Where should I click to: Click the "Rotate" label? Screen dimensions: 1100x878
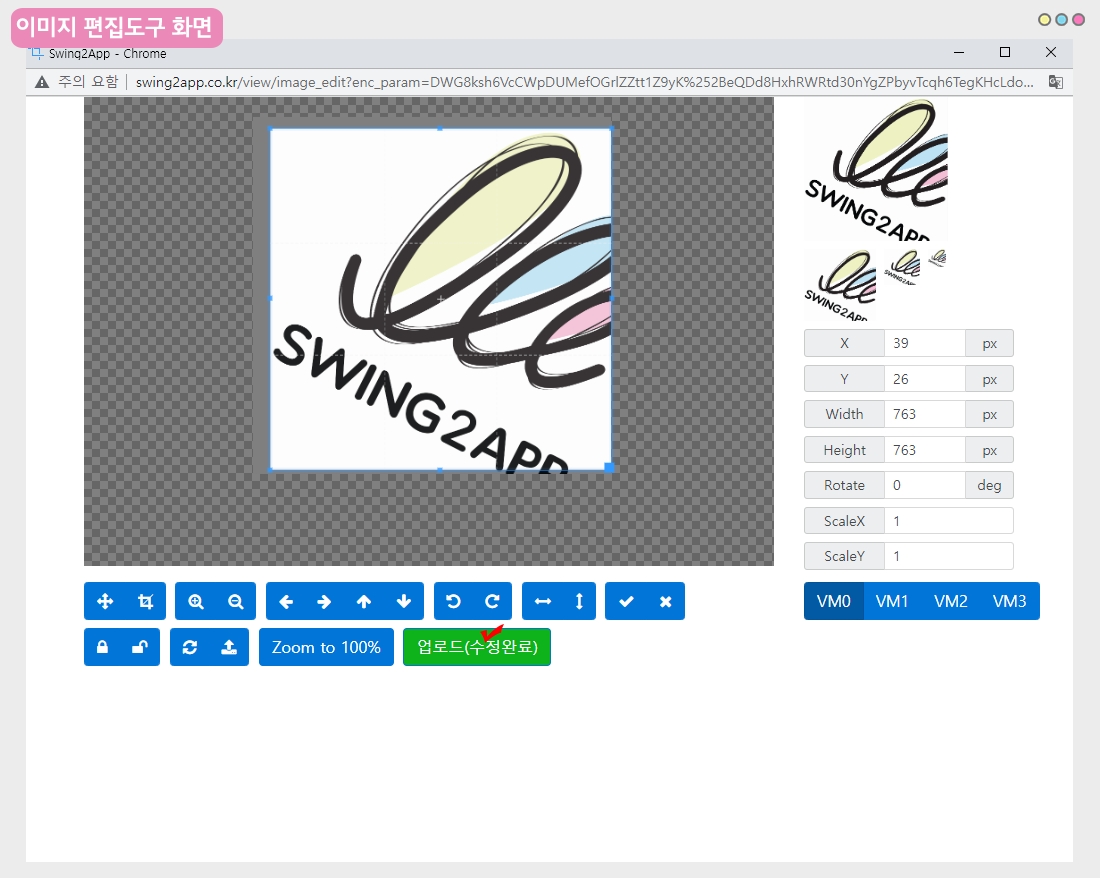coord(844,485)
